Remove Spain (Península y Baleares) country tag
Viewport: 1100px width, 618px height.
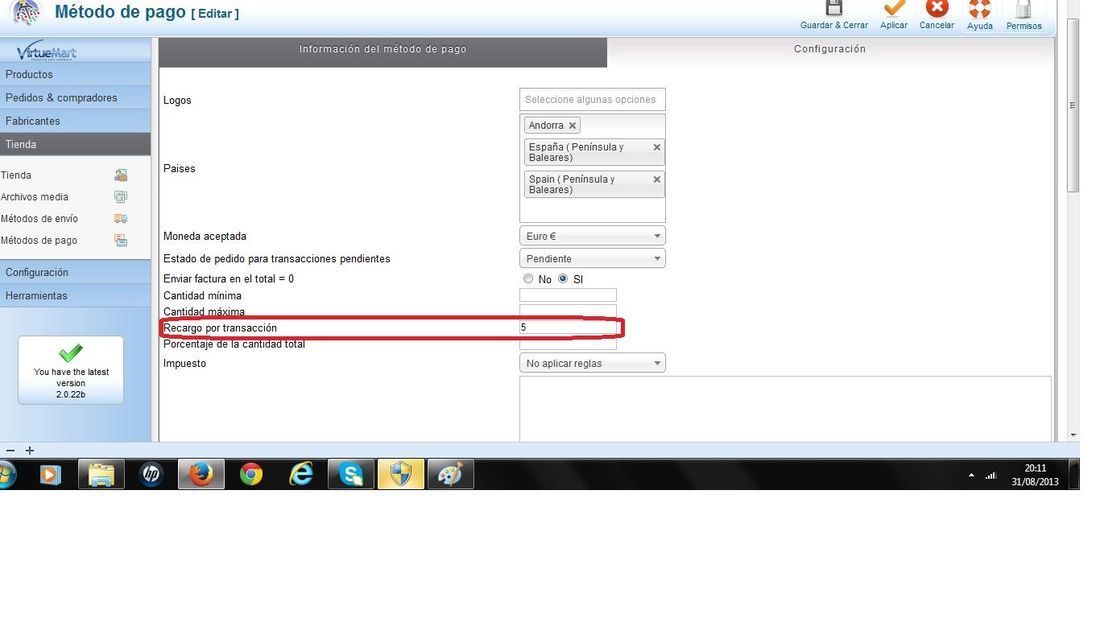[657, 180]
